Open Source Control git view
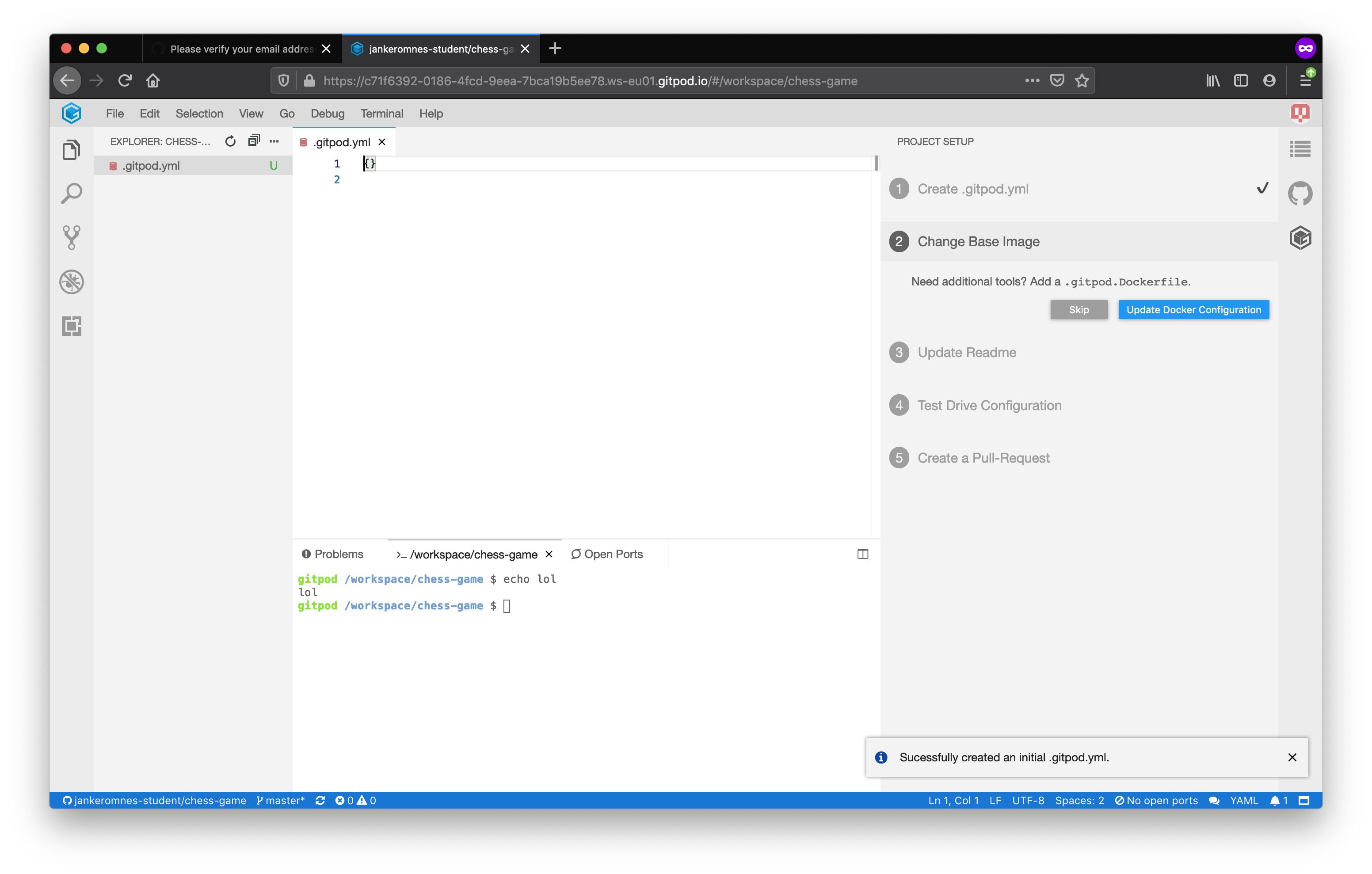The width and height of the screenshot is (1372, 874). pyautogui.click(x=71, y=238)
